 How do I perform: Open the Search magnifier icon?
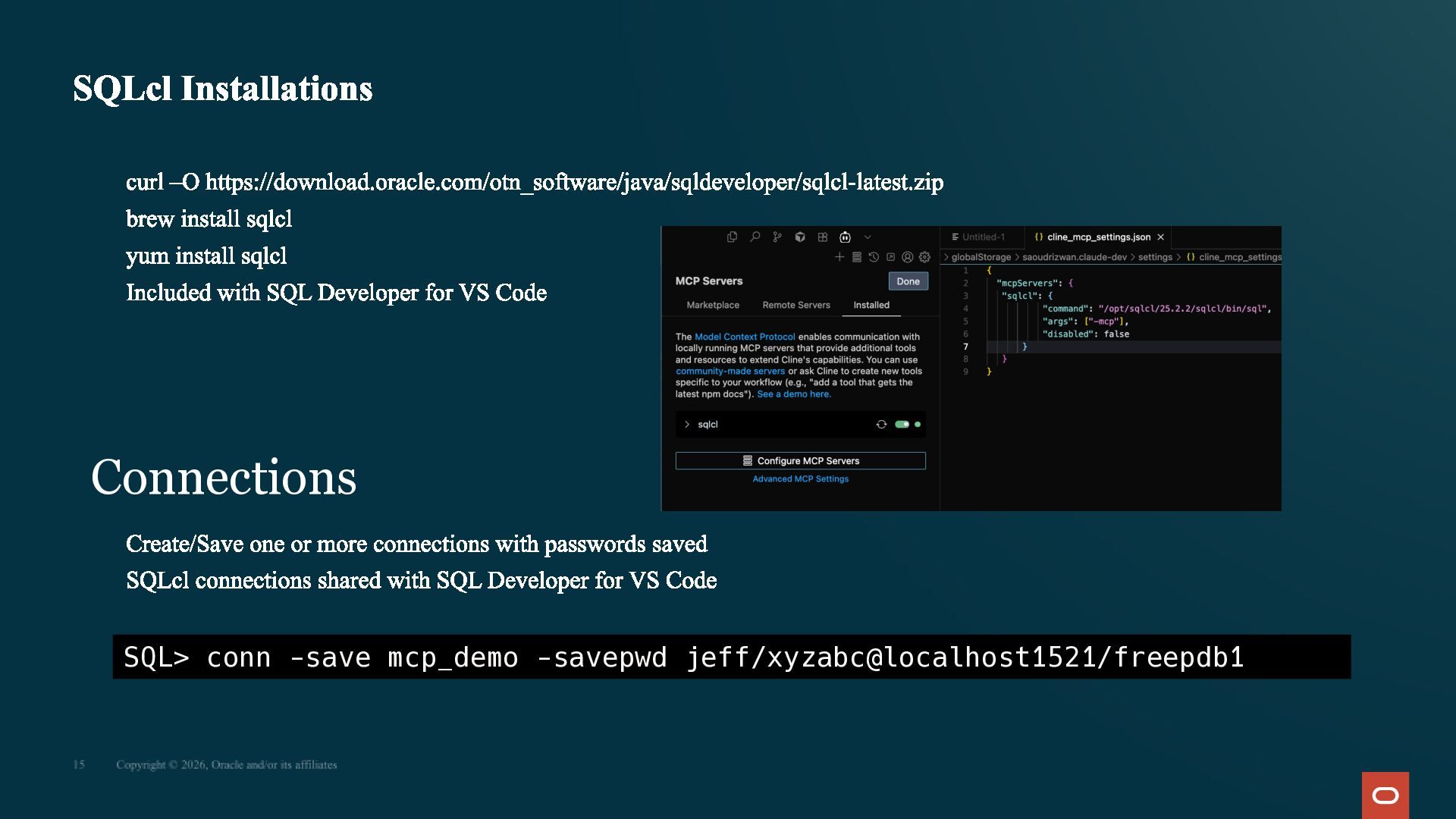755,237
